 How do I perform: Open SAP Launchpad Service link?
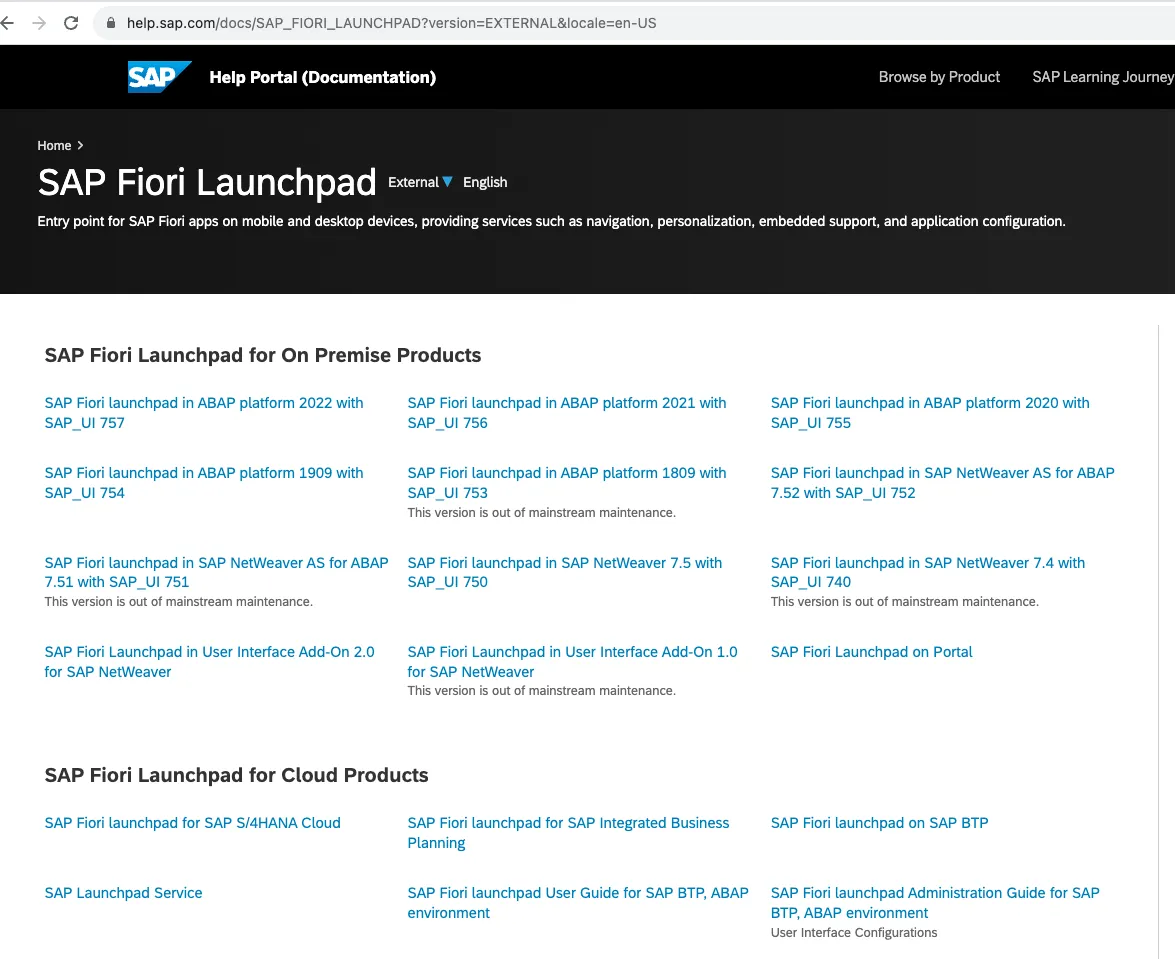(x=123, y=893)
